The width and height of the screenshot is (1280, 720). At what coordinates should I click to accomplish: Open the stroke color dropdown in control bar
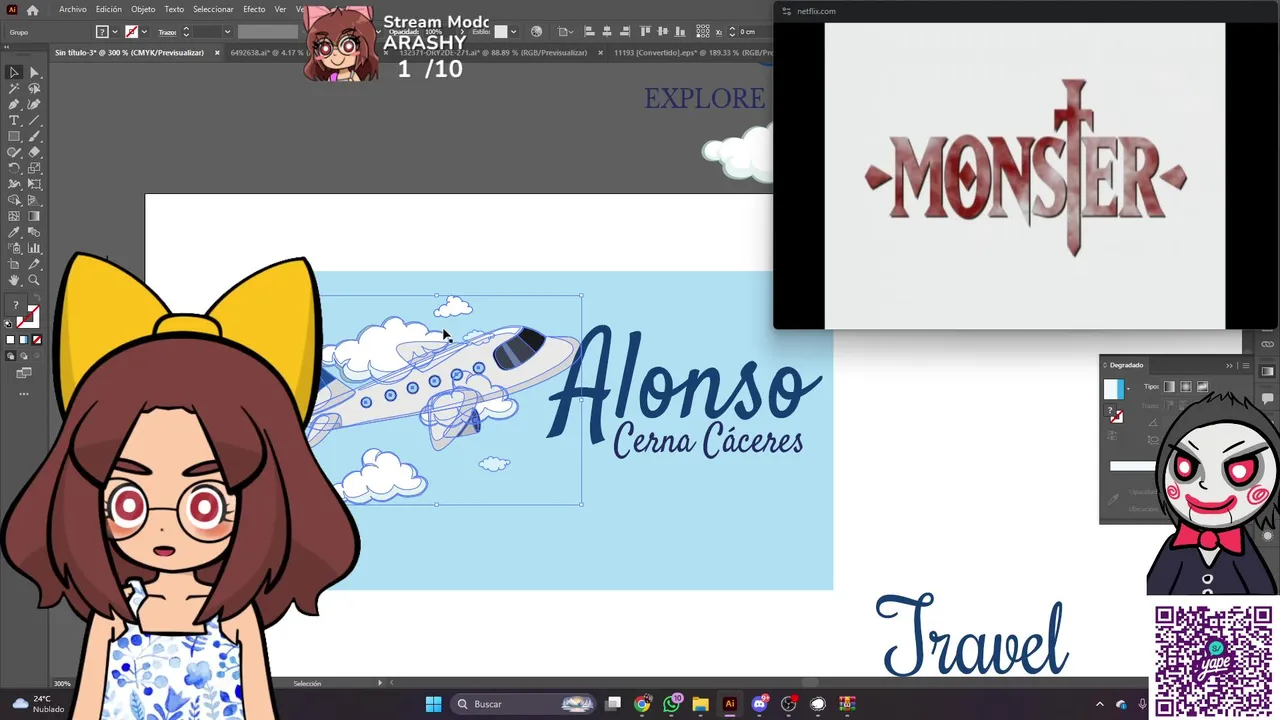pyautogui.click(x=144, y=32)
